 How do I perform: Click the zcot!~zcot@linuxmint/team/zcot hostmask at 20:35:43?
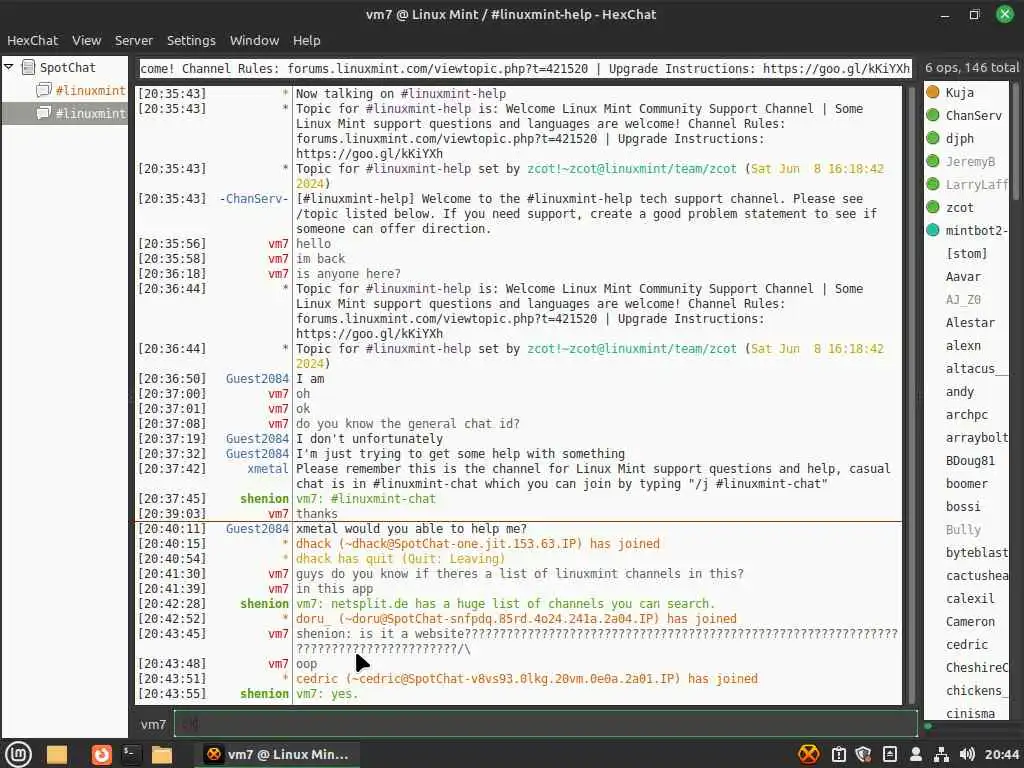coord(632,168)
